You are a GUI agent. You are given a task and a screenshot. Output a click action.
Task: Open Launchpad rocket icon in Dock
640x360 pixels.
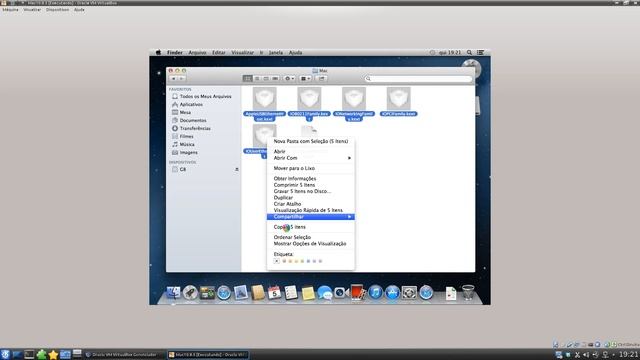coord(190,293)
